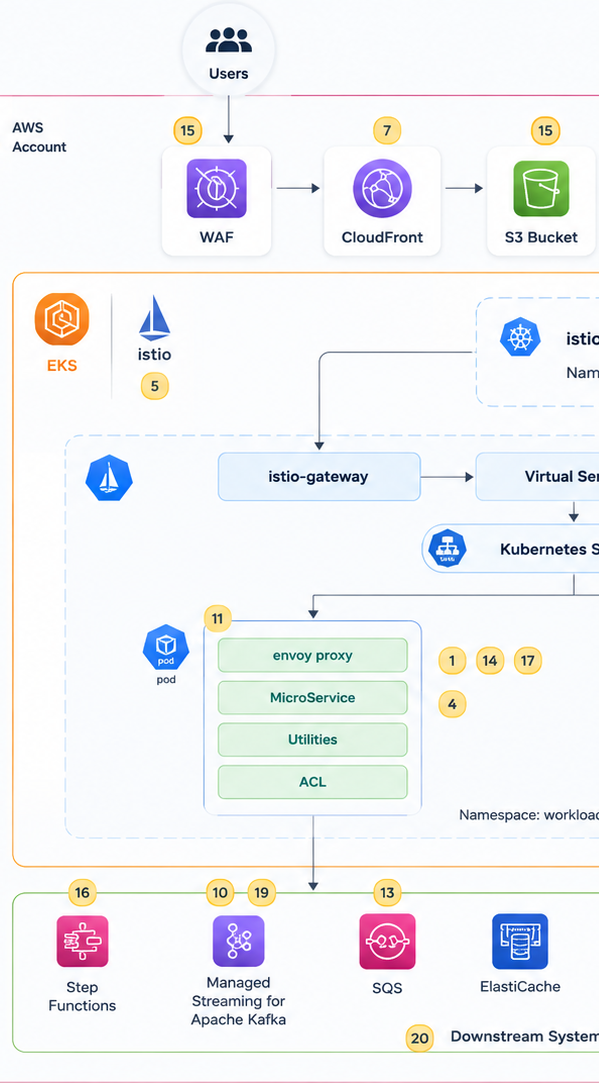This screenshot has width=599, height=1083.
Task: Click the "WAF" caption
Action: tap(216, 238)
